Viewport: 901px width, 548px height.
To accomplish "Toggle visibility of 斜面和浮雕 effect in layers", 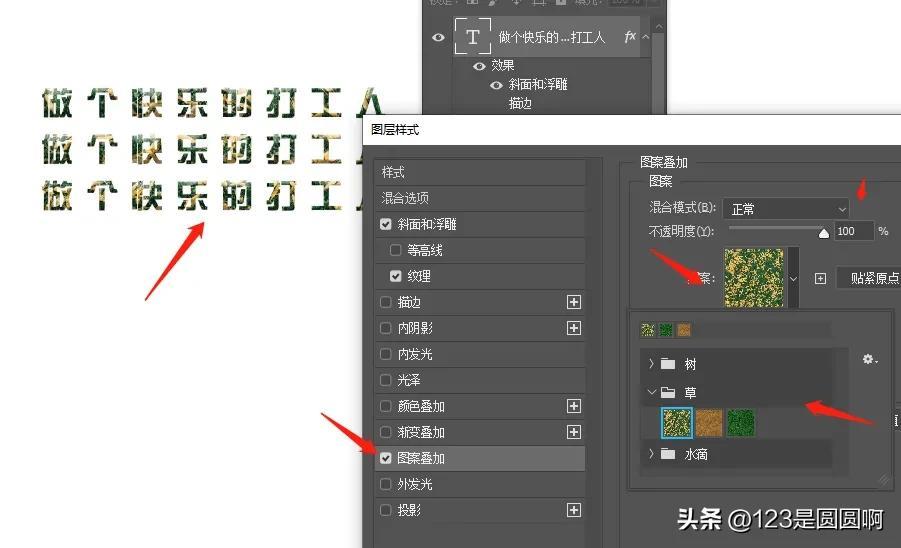I will [496, 85].
